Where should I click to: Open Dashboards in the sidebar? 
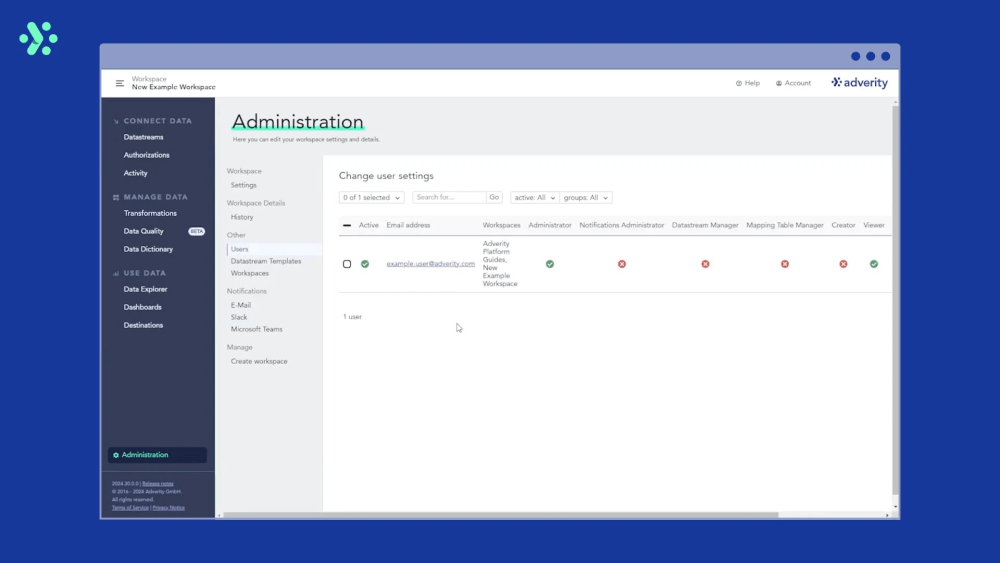pyautogui.click(x=142, y=307)
